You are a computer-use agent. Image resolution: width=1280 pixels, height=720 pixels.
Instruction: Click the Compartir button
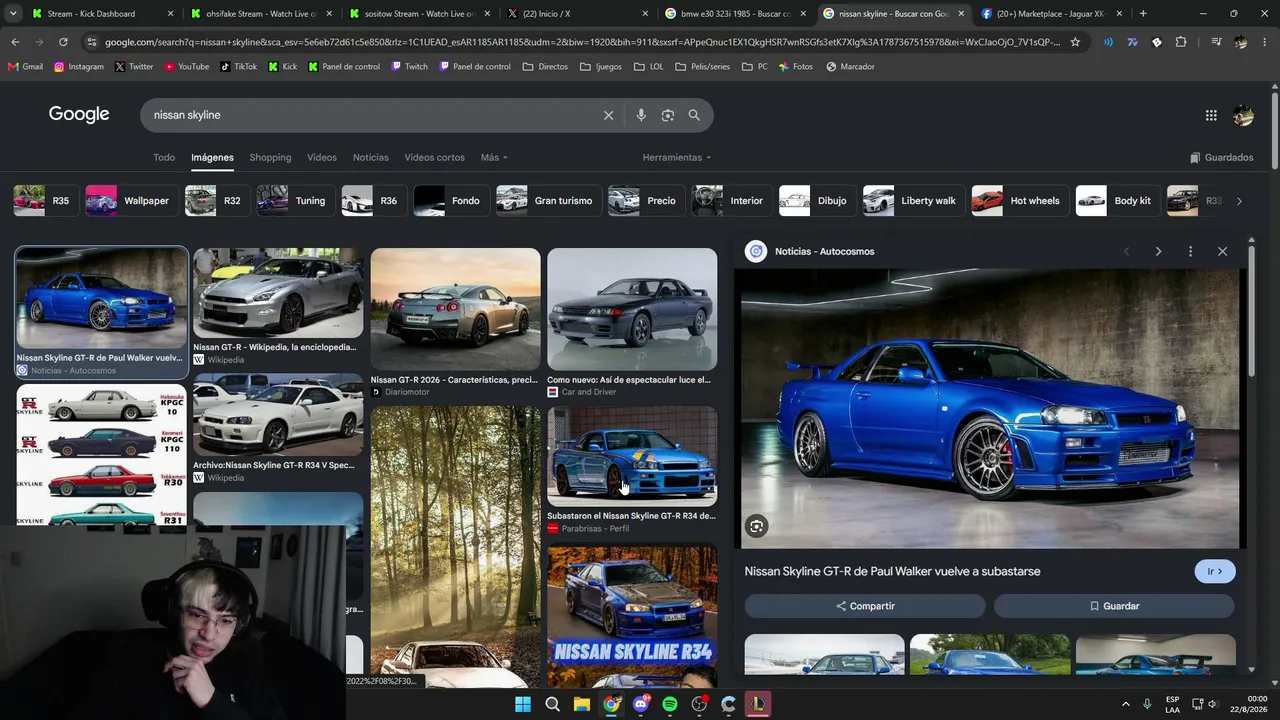tap(865, 606)
